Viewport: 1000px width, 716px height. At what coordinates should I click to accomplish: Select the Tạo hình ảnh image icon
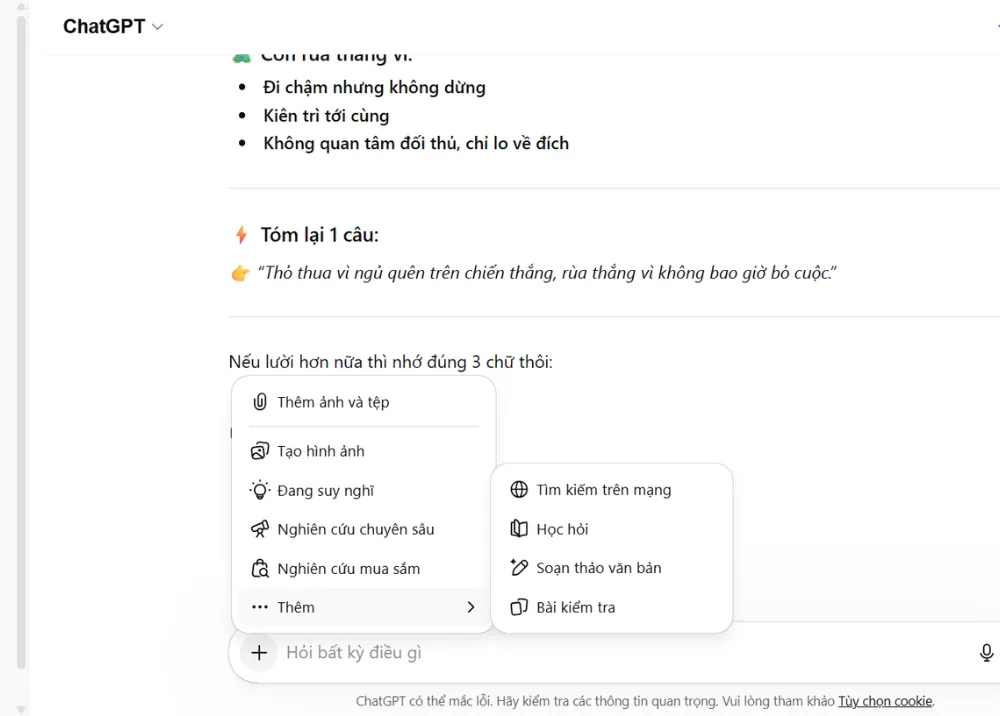(x=260, y=451)
